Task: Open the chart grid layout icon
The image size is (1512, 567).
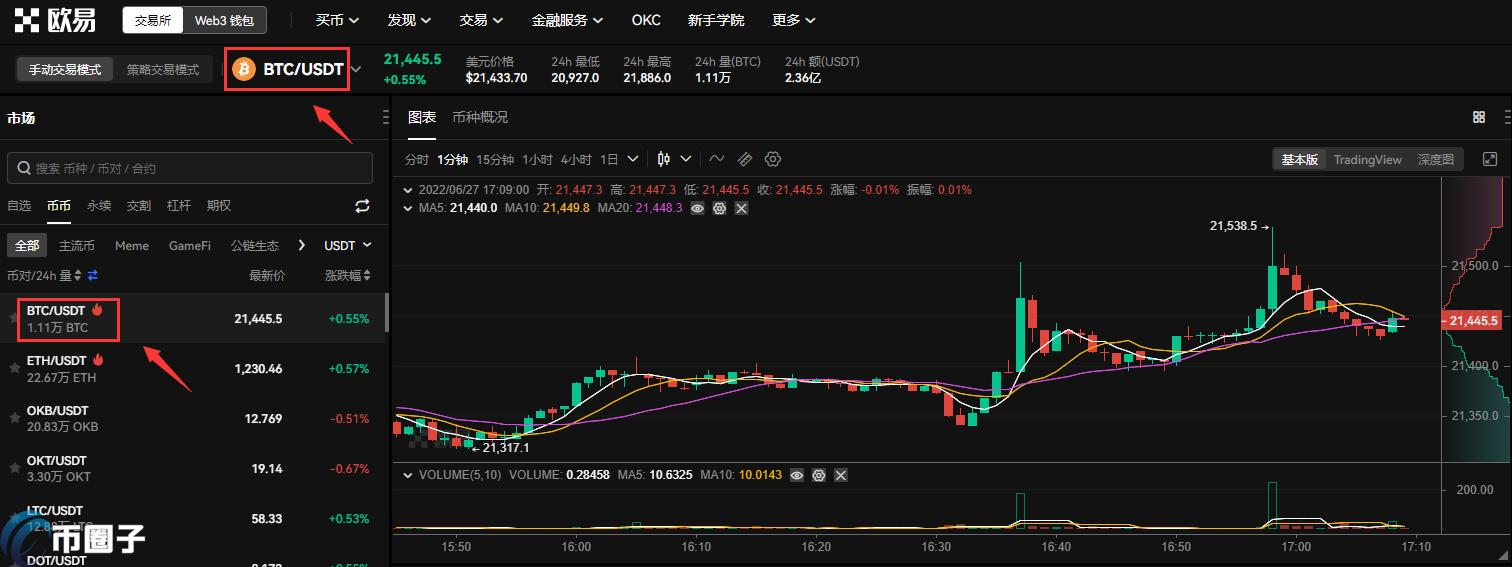Action: (1479, 117)
